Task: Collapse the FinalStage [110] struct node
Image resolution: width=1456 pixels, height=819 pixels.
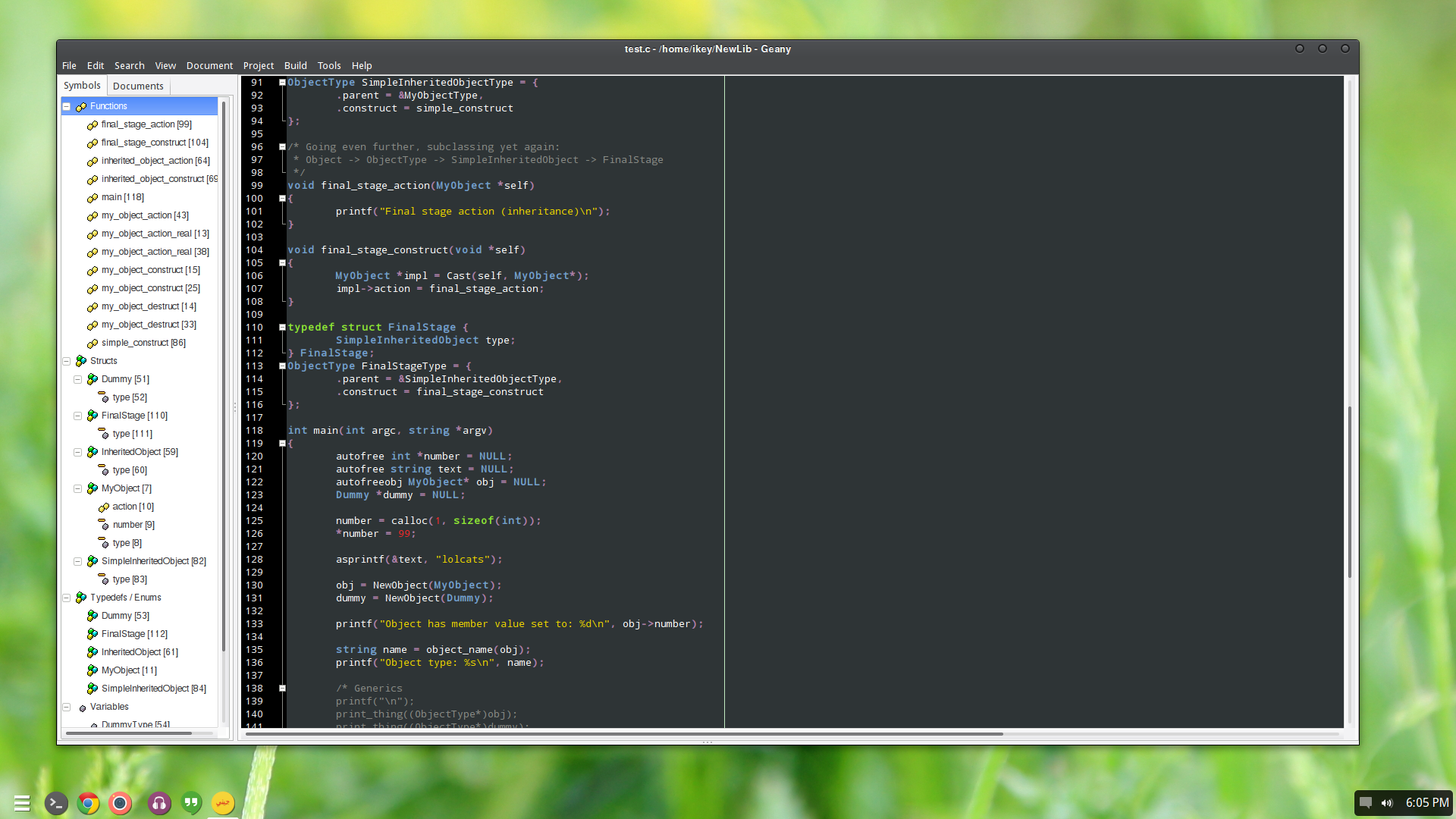Action: [78, 416]
